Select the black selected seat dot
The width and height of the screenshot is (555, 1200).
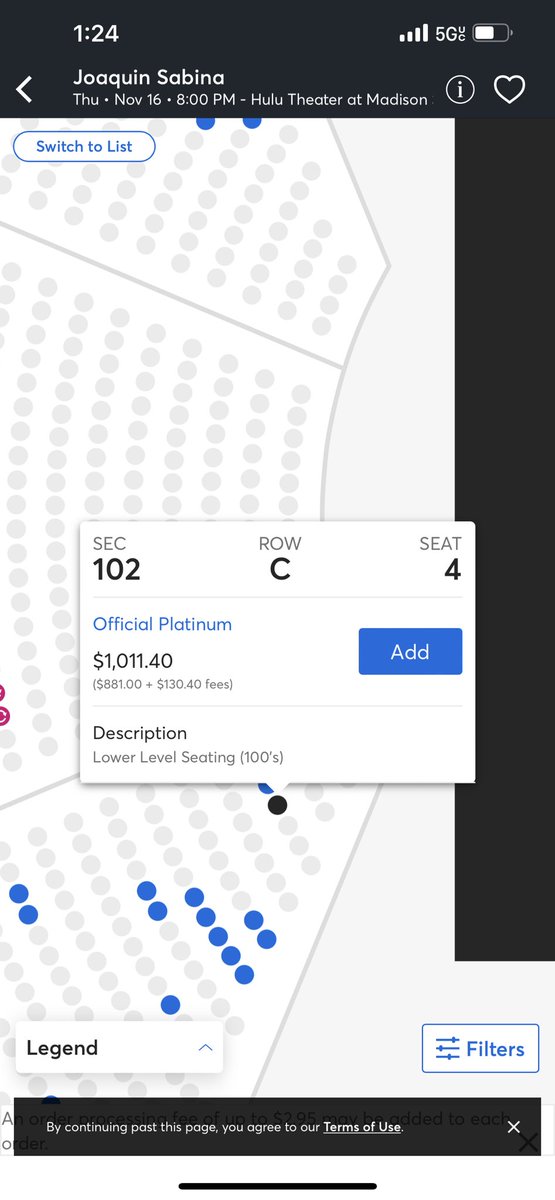coord(278,805)
